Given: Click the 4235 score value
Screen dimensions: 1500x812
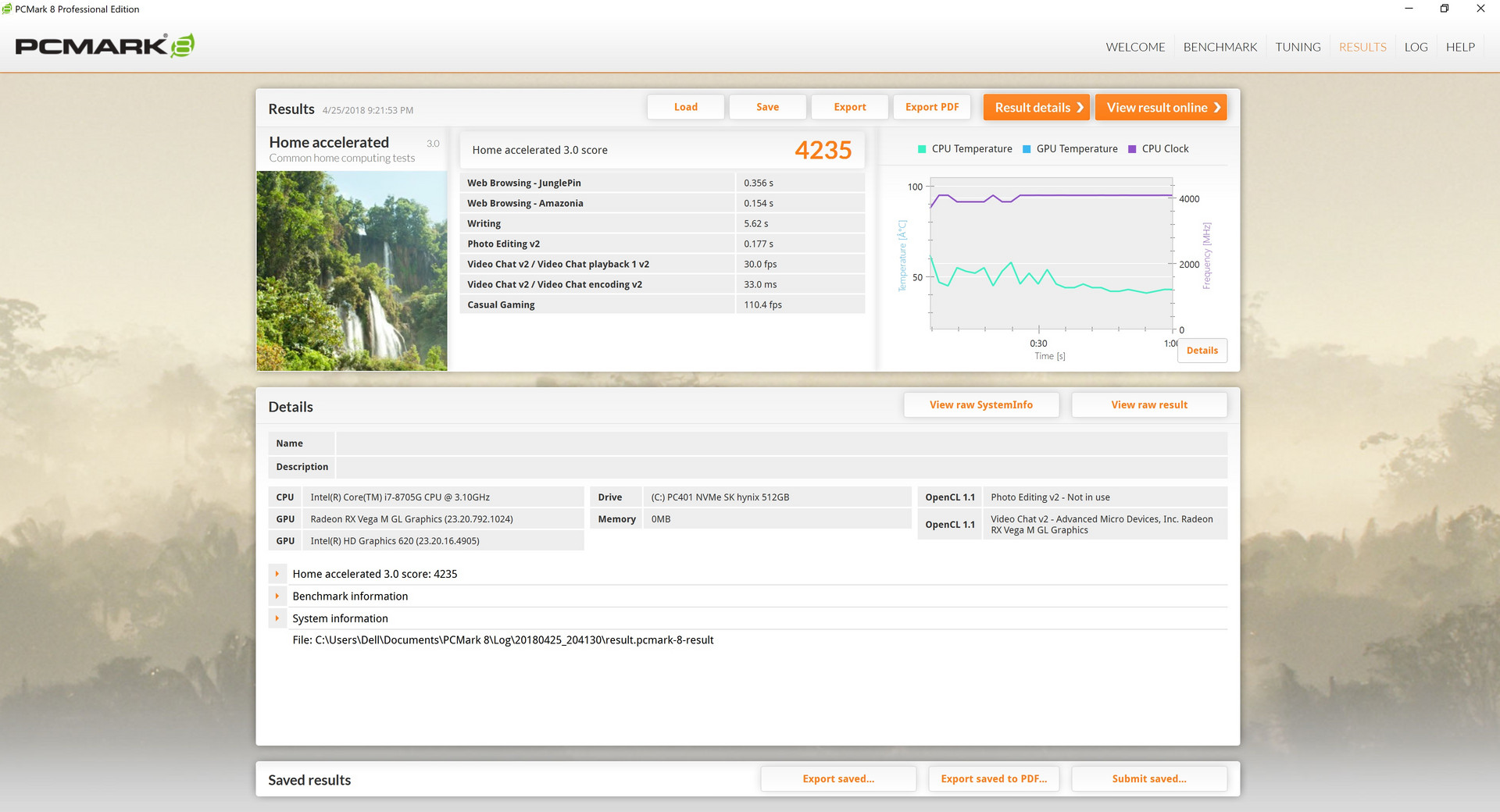Looking at the screenshot, I should pyautogui.click(x=823, y=150).
